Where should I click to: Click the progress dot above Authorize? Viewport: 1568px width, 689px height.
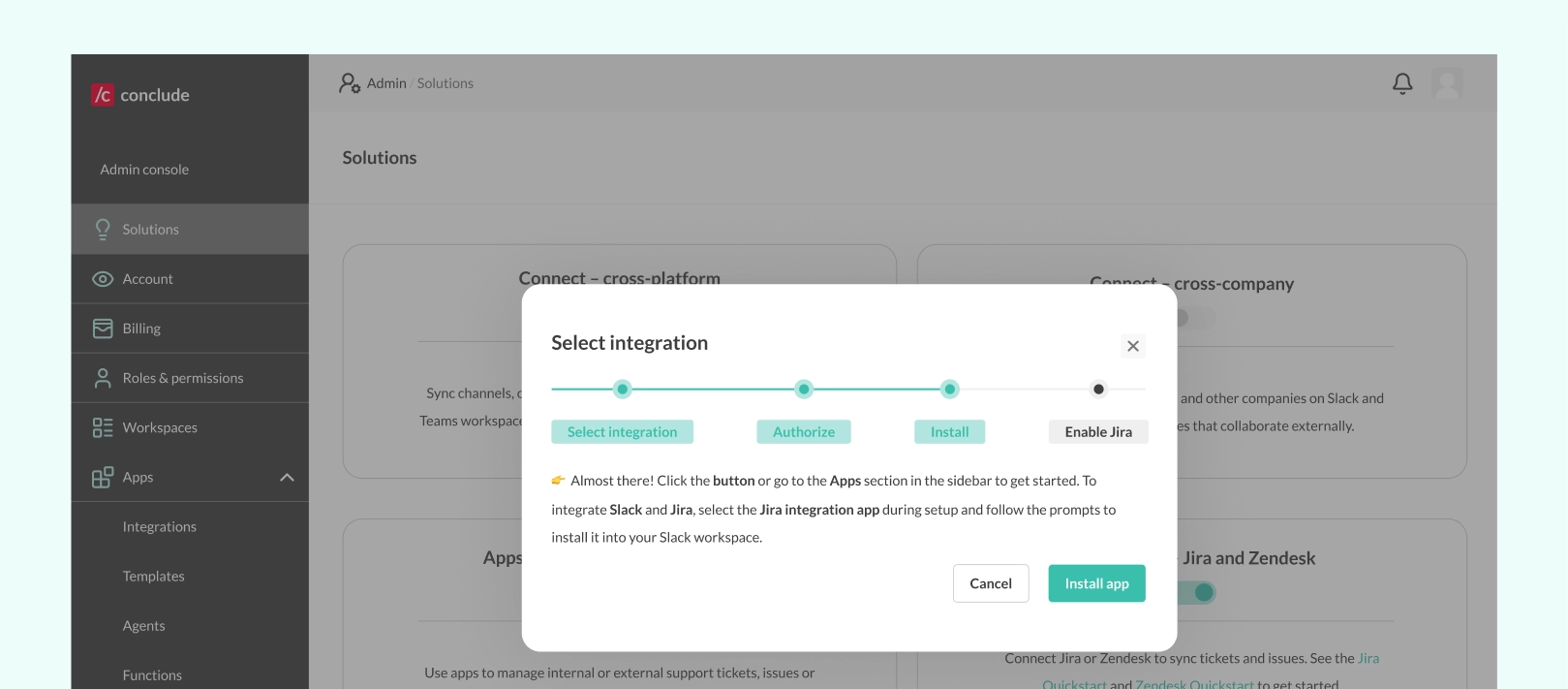(x=804, y=390)
